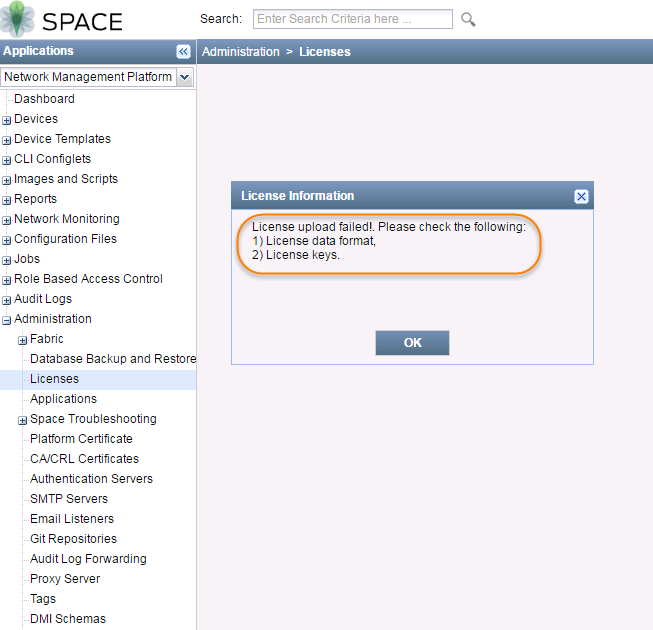Click the License Information dialog title
This screenshot has width=653, height=630.
point(297,196)
